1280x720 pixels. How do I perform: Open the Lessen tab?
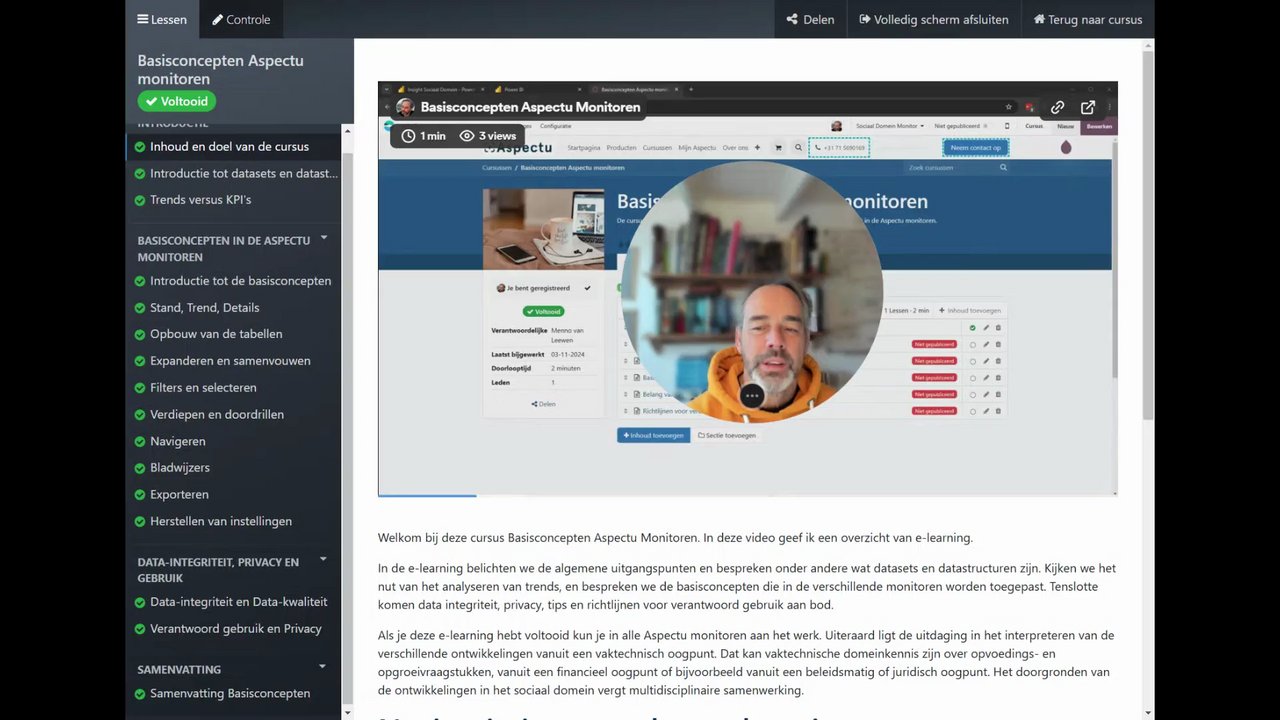coord(162,19)
